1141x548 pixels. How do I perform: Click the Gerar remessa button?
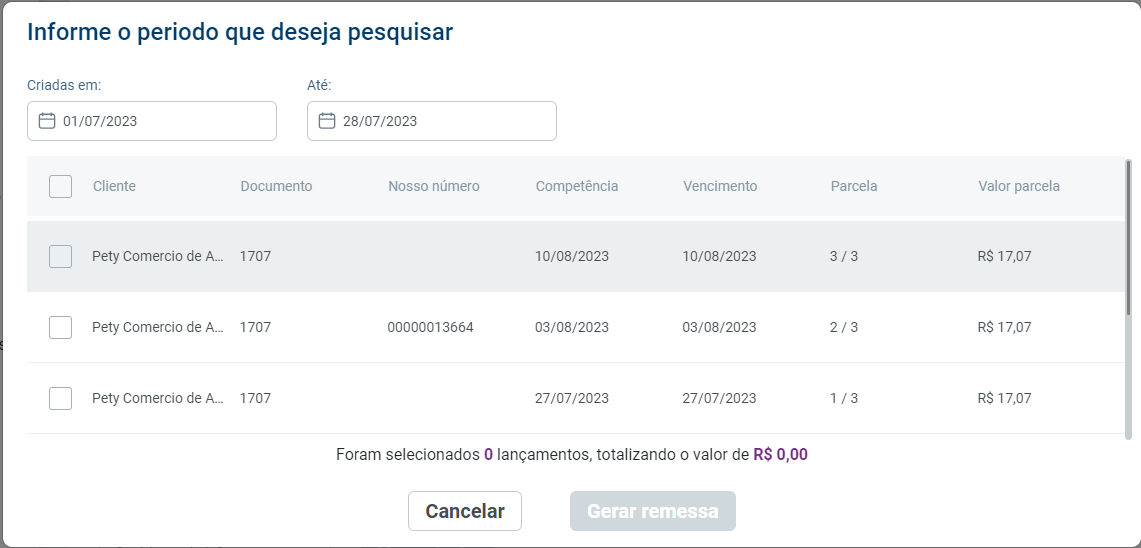tap(653, 511)
